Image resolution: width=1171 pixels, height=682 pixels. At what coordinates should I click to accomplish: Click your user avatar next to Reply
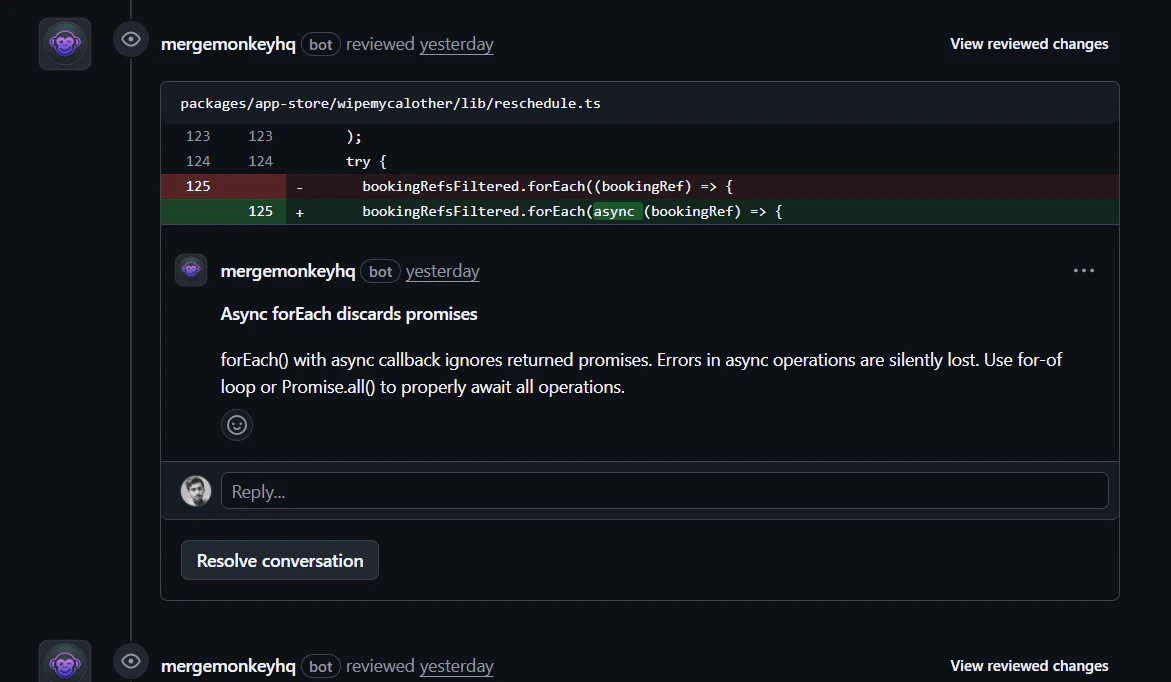[195, 490]
